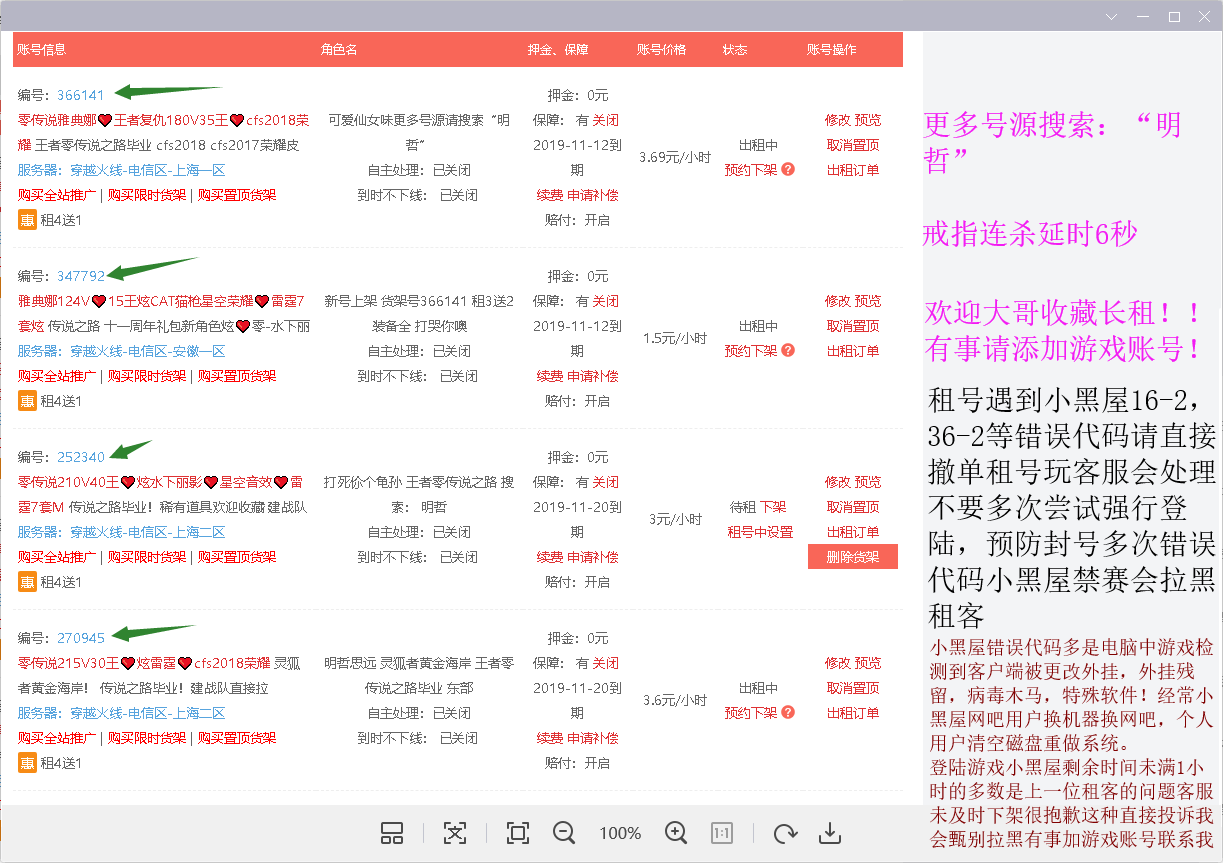Screen dimensions: 1223x863
Task: Select 取消置顶 for account 270945
Action: [853, 688]
